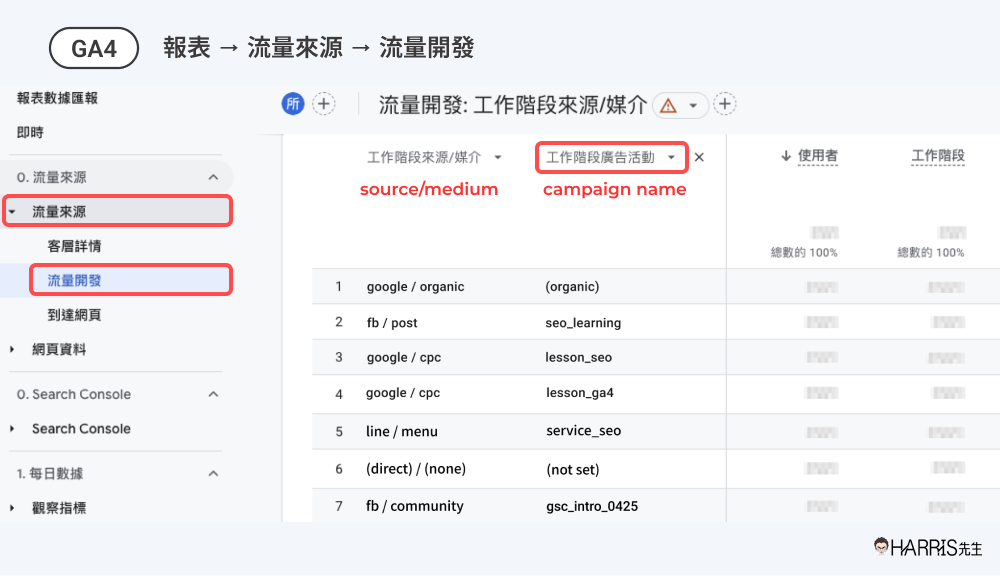Viewport: 1000px width, 576px height.
Task: Click the blue 所 comparison chip icon
Action: pyautogui.click(x=292, y=103)
